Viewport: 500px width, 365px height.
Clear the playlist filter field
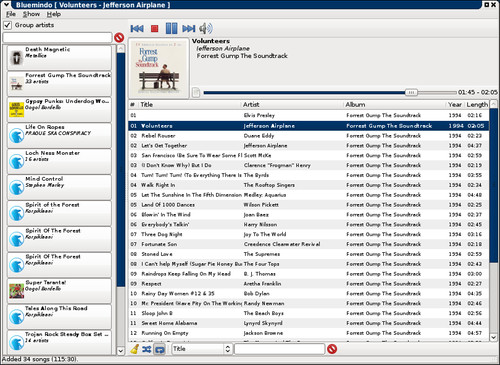332,349
